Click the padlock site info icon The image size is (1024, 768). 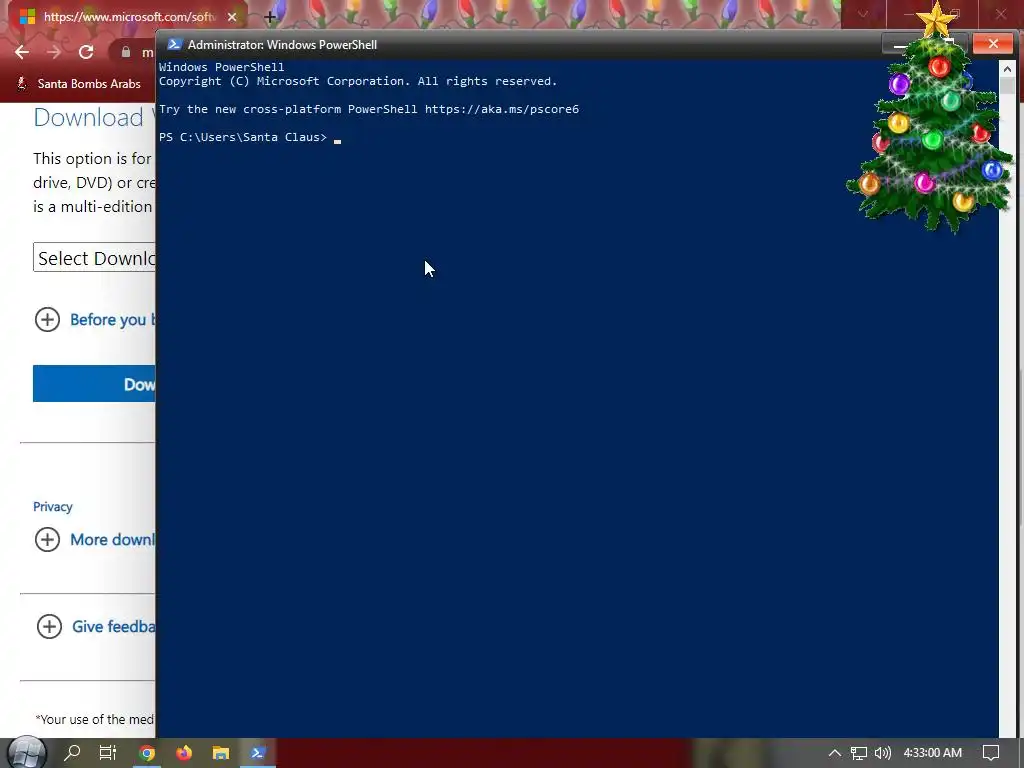(125, 52)
